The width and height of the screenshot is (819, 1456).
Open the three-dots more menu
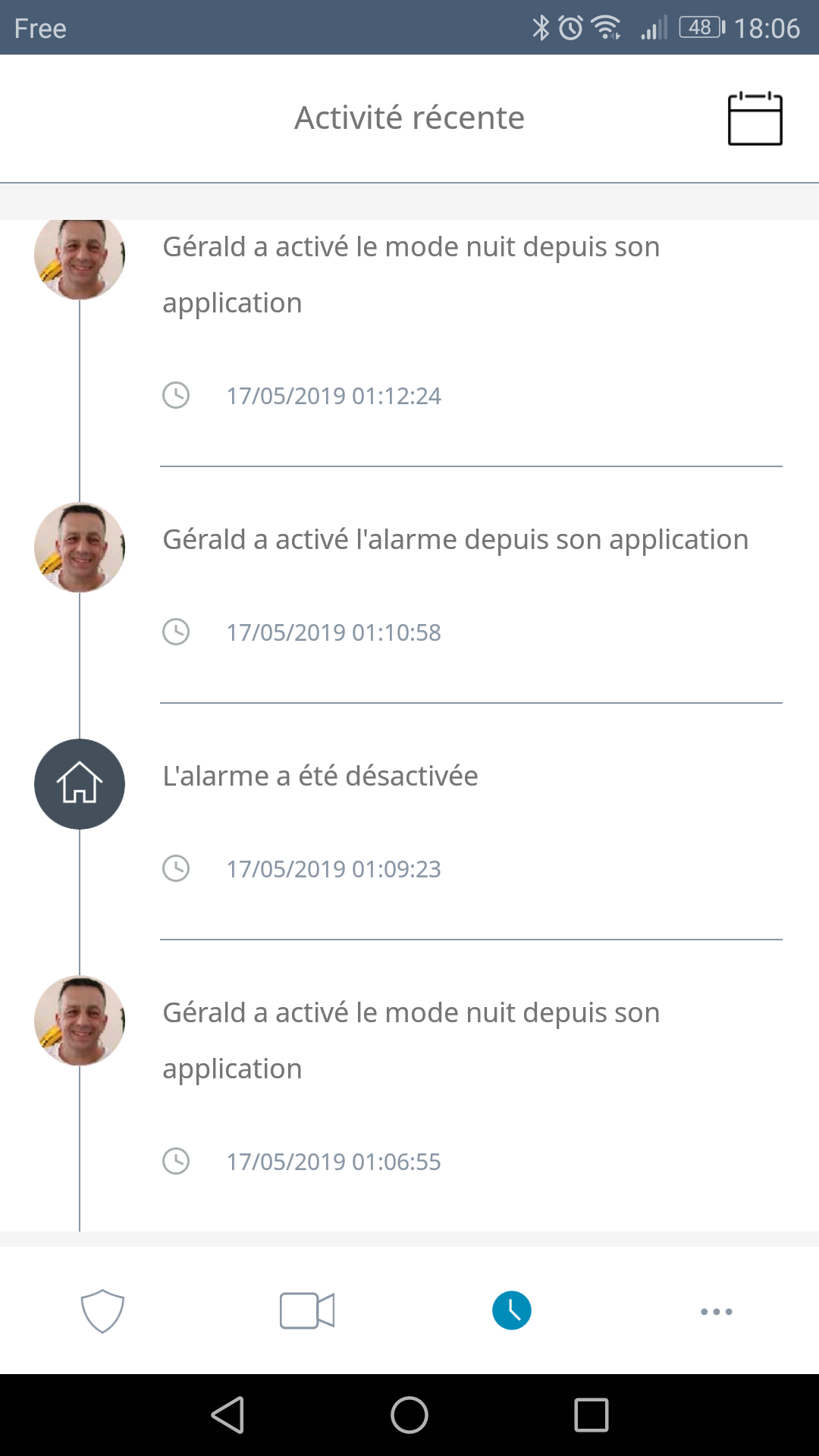pyautogui.click(x=717, y=1311)
